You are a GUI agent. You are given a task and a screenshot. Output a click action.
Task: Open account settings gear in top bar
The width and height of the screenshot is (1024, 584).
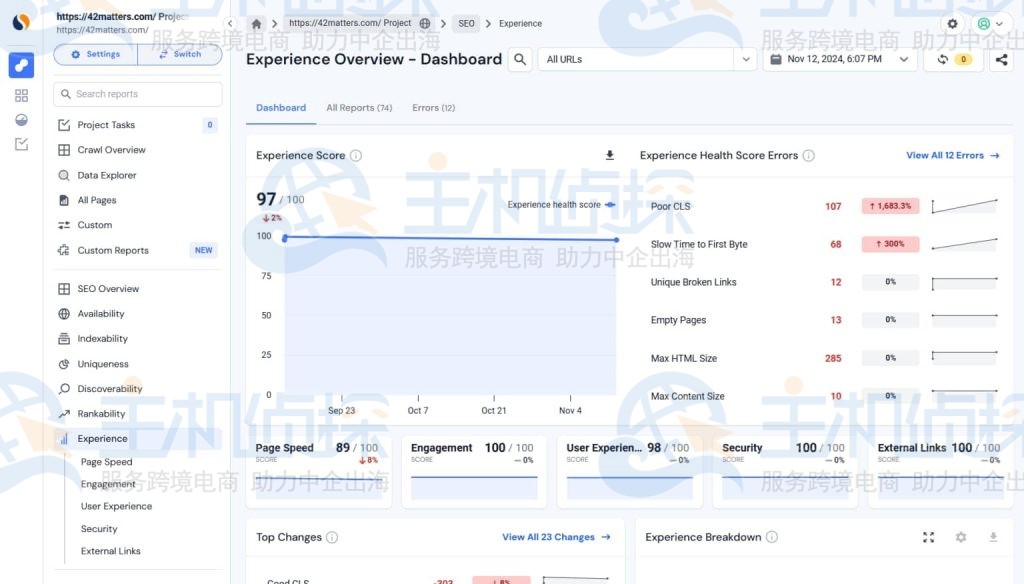(x=951, y=22)
